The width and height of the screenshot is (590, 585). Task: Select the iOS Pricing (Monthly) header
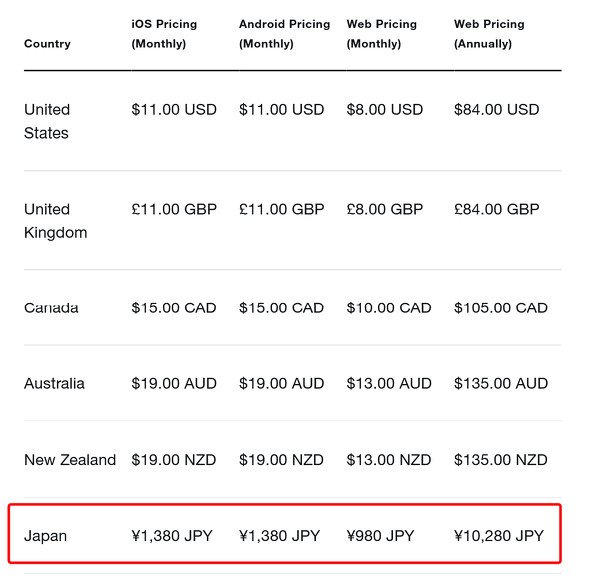pyautogui.click(x=164, y=34)
